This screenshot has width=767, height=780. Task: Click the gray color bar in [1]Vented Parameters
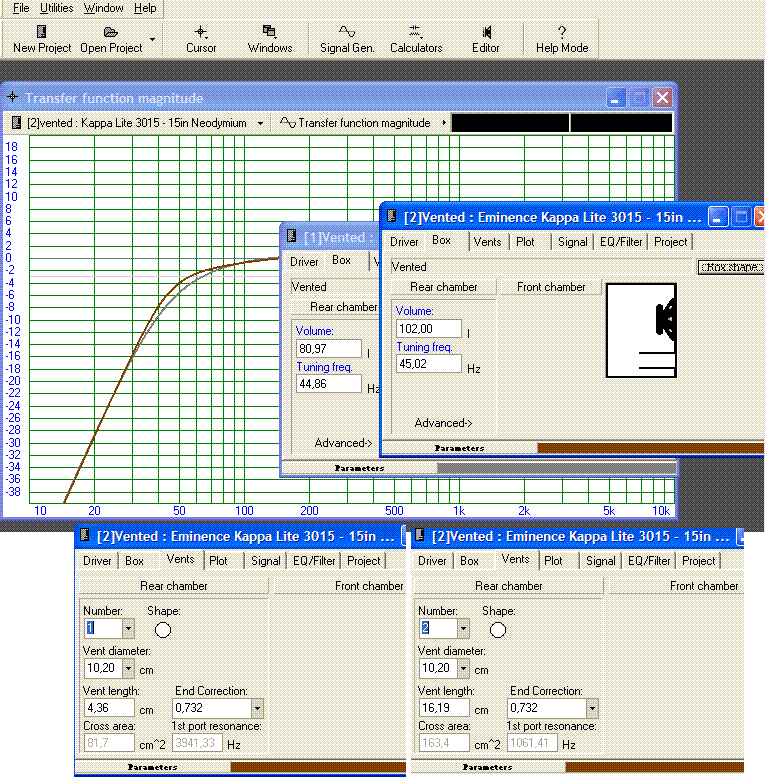click(x=557, y=468)
